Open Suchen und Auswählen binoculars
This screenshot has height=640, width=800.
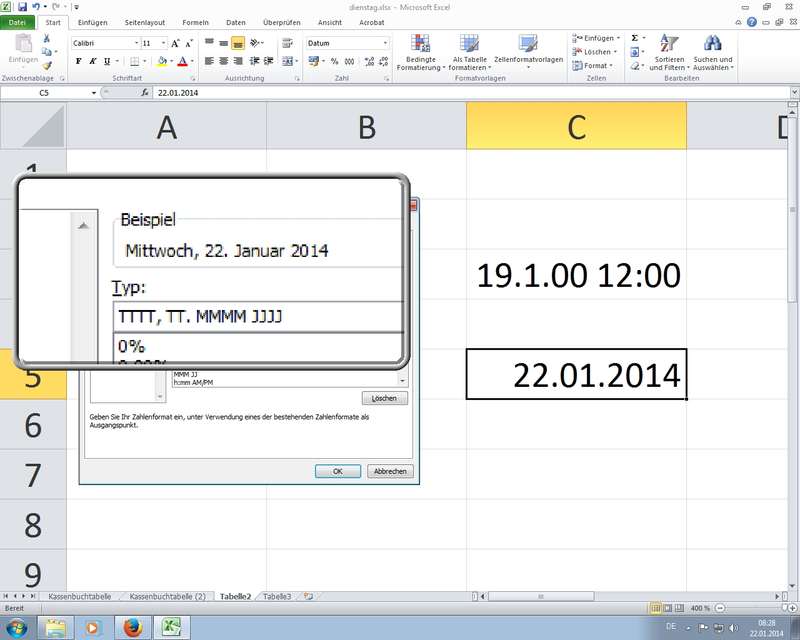tap(713, 53)
